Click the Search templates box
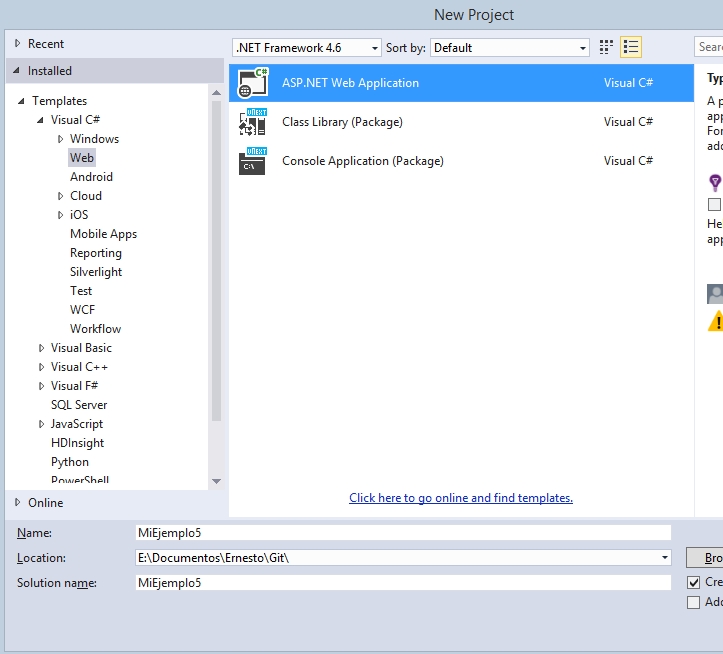 (x=709, y=47)
